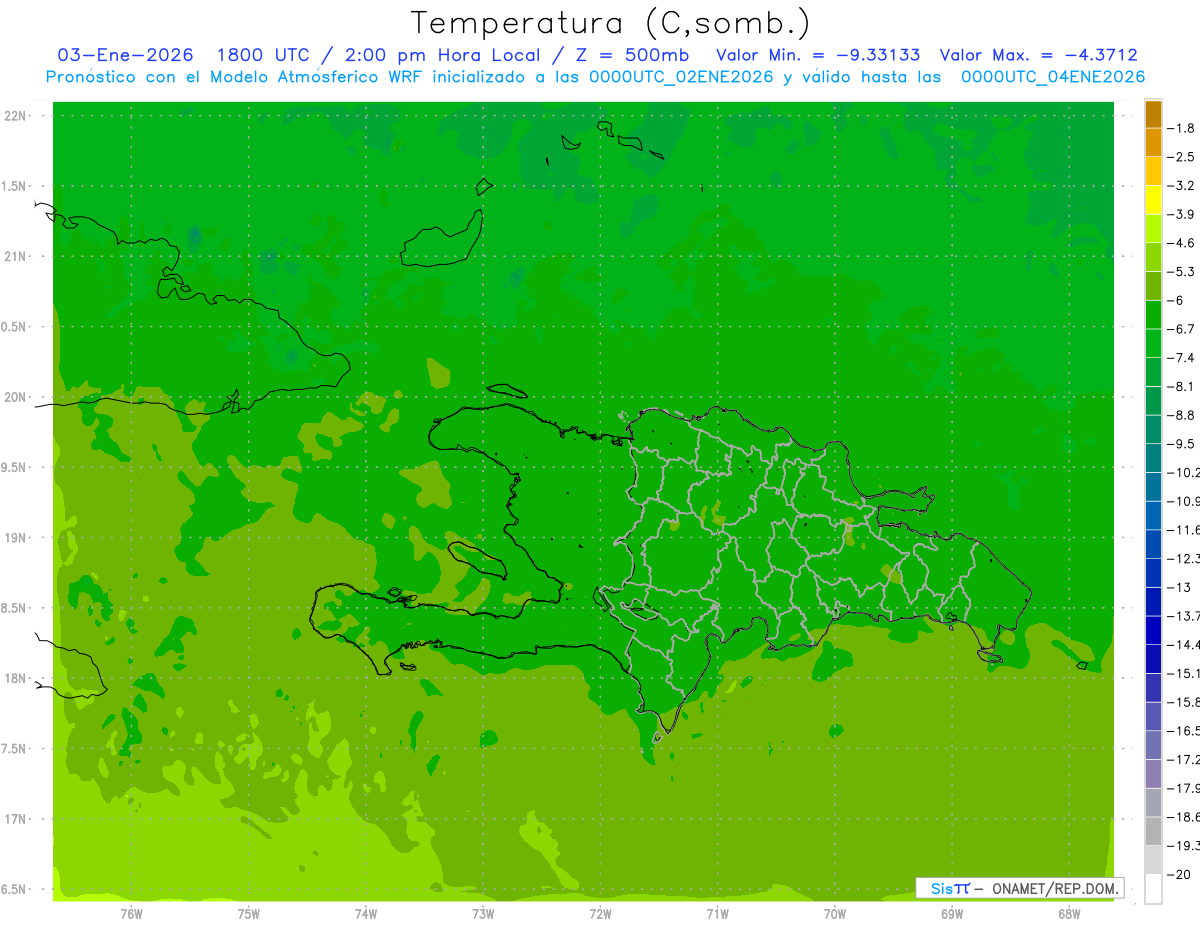1200x927 pixels.
Task: Click the title "Temperatura (C,somb.)"
Action: (x=611, y=23)
